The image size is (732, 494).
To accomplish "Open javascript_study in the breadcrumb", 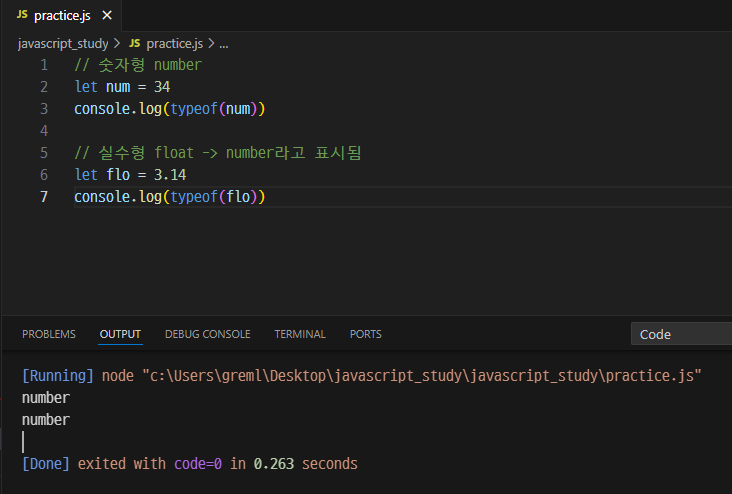I will pyautogui.click(x=63, y=44).
